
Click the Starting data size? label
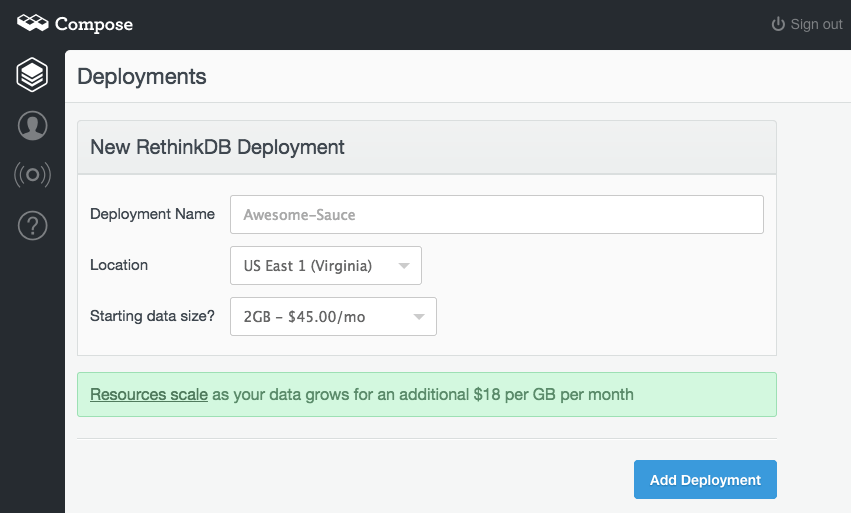coord(152,316)
